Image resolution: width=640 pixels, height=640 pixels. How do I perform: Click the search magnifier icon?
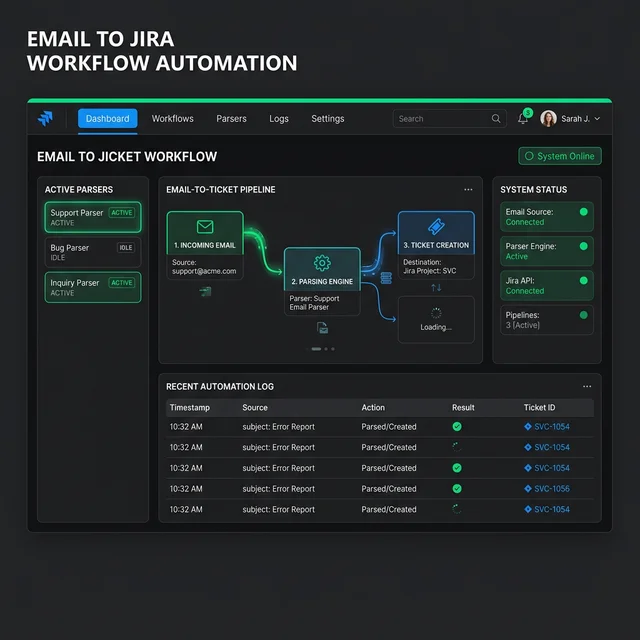click(496, 119)
